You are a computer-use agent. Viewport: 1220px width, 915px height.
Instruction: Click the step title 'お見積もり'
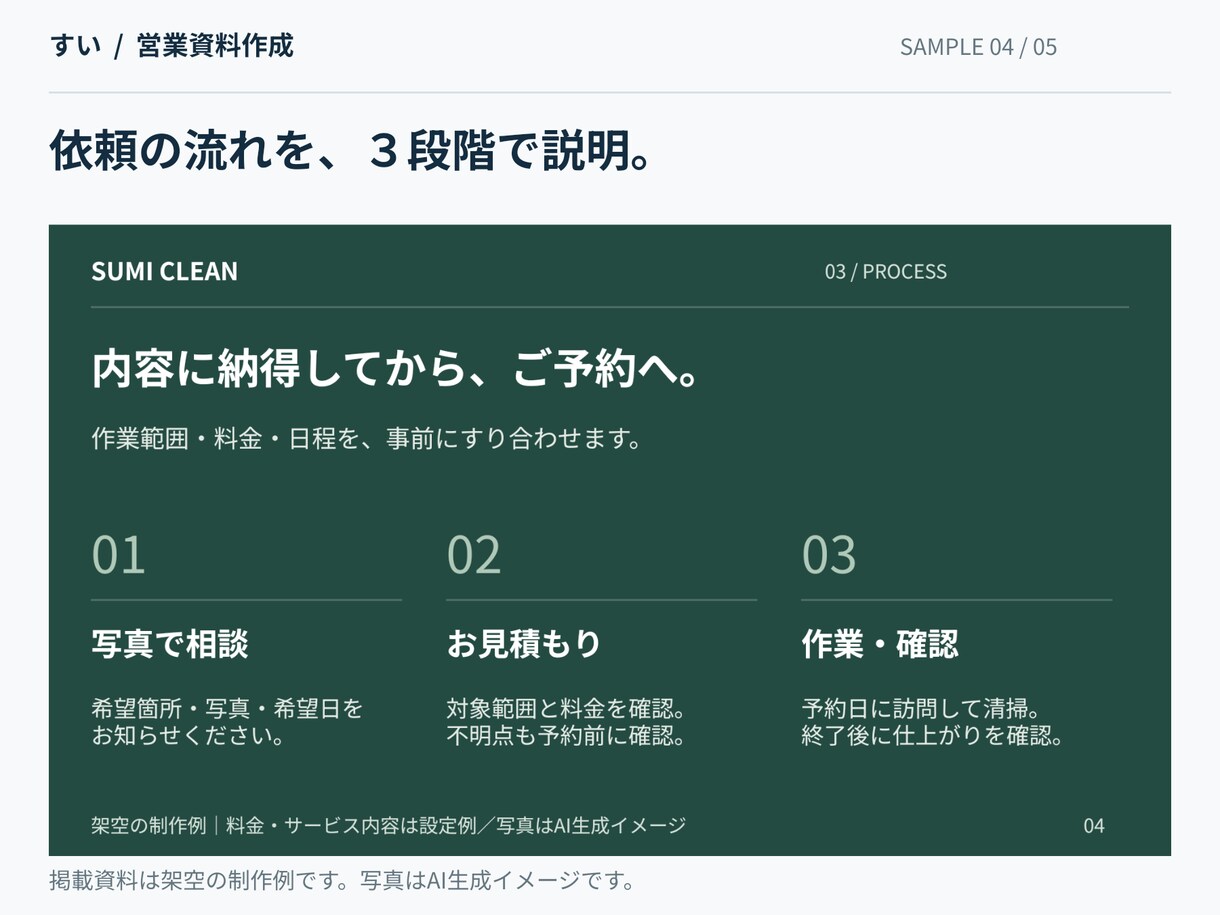click(x=524, y=643)
